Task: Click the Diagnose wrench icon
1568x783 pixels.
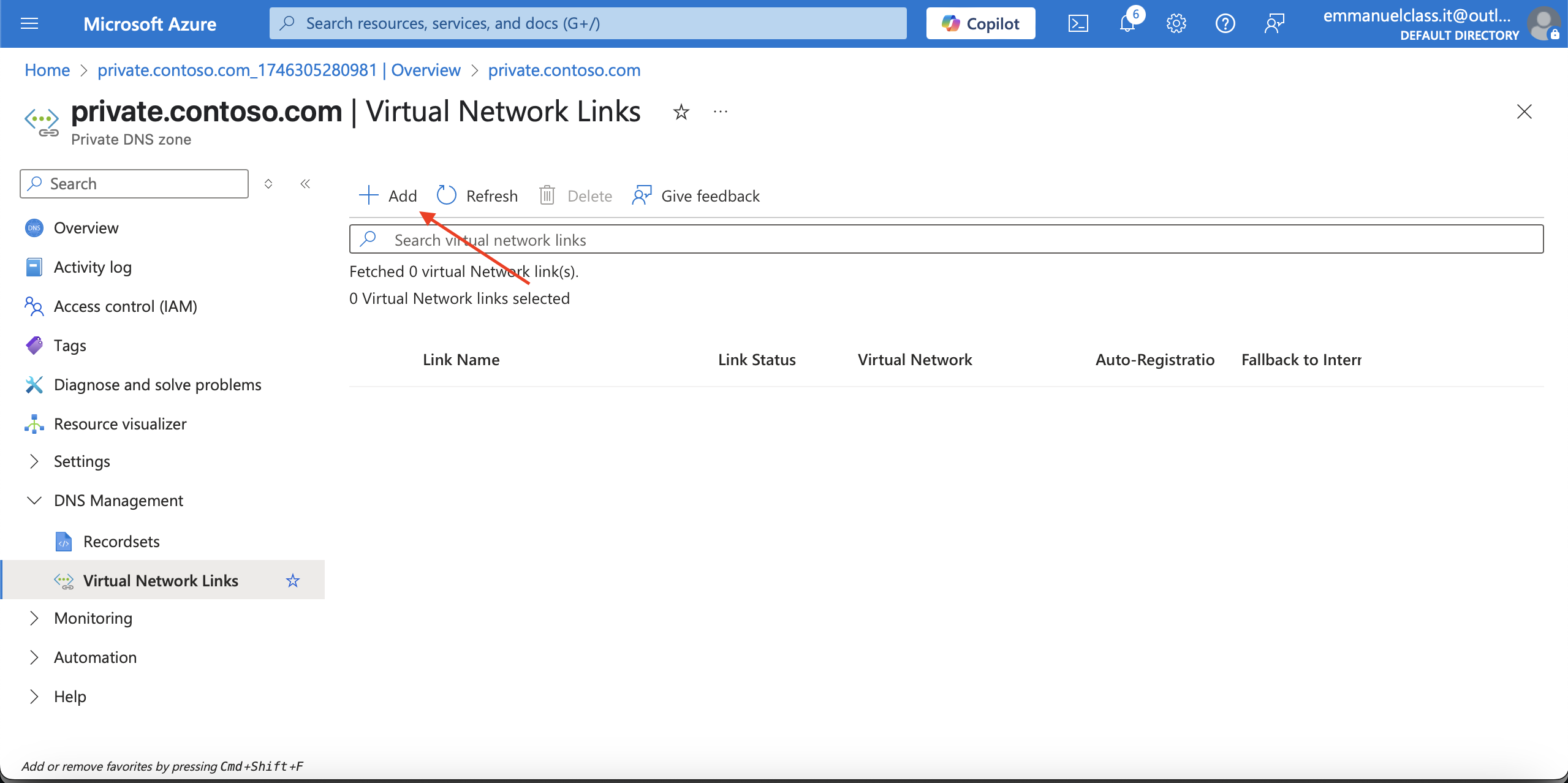Action: tap(34, 385)
